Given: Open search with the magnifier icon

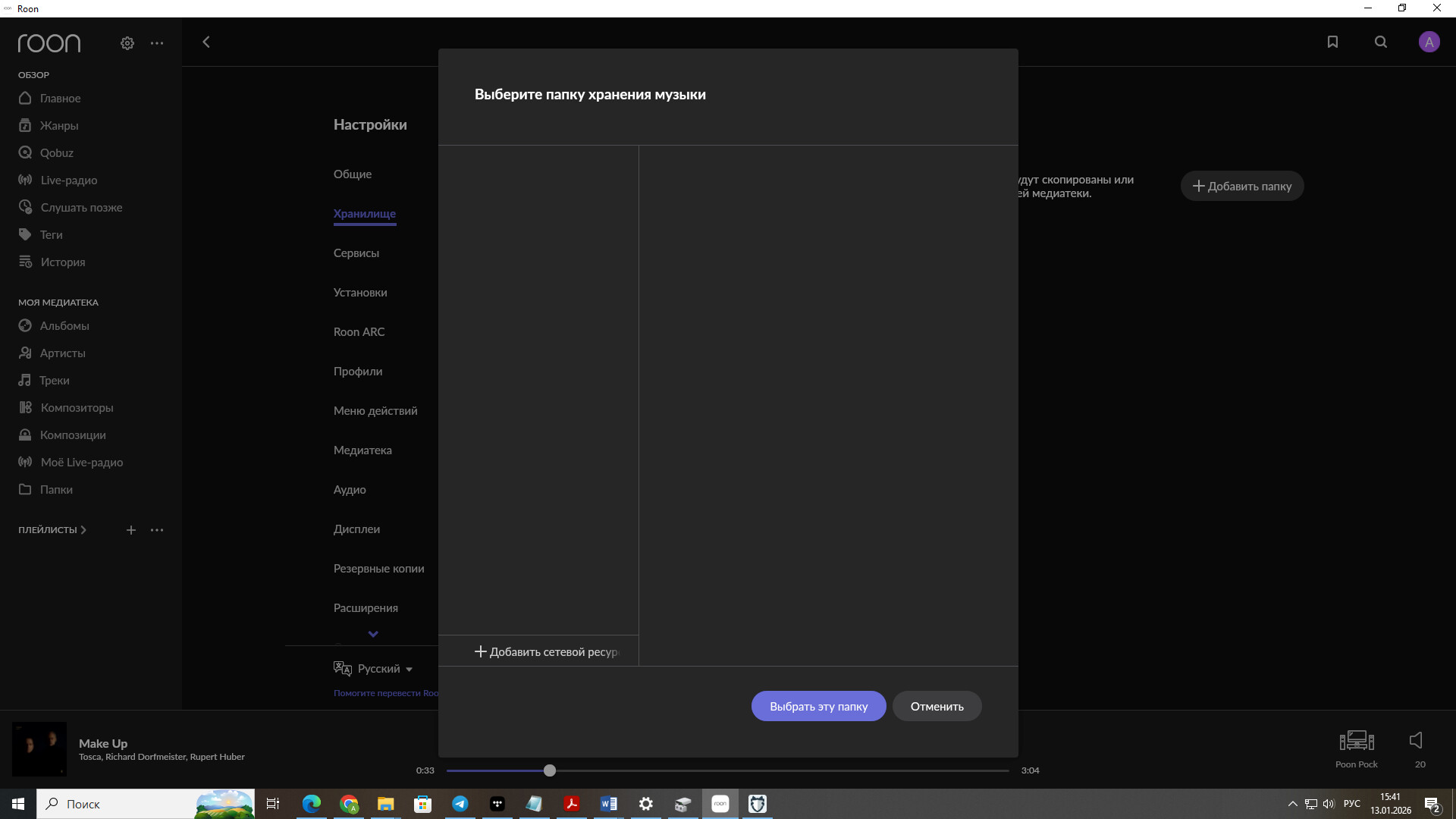Looking at the screenshot, I should 1381,42.
